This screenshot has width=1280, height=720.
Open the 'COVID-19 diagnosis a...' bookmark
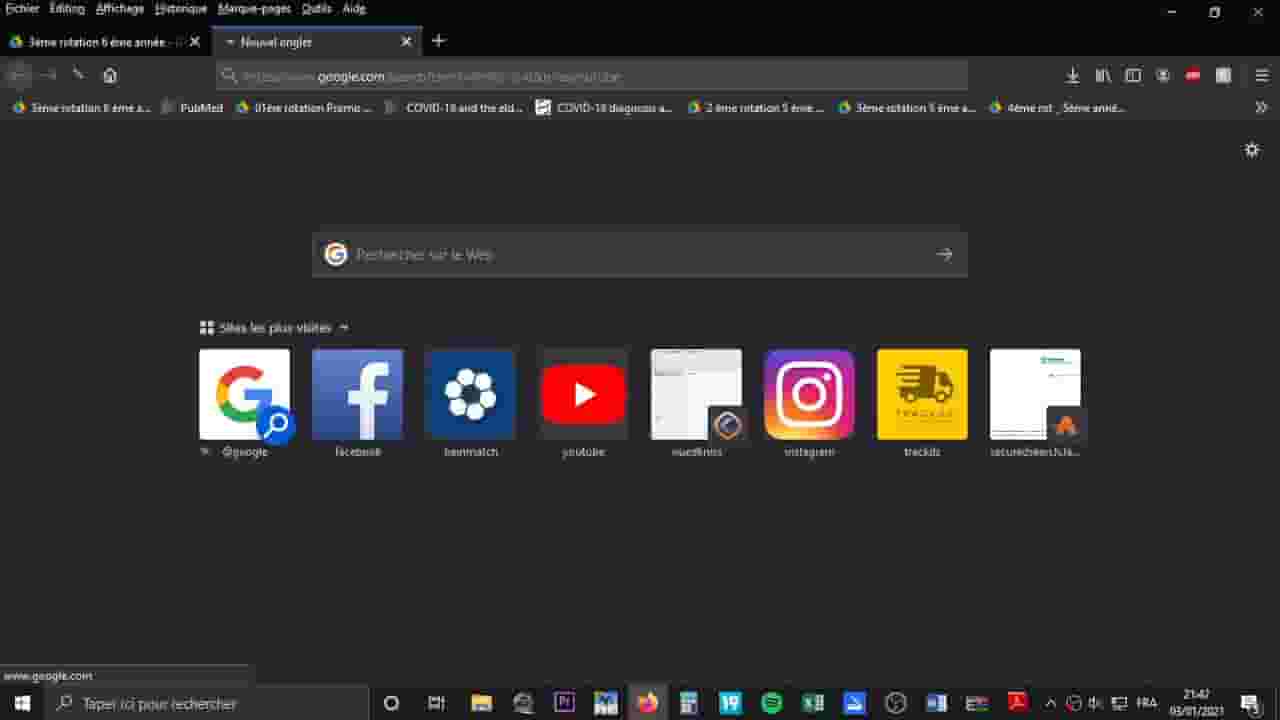click(605, 108)
